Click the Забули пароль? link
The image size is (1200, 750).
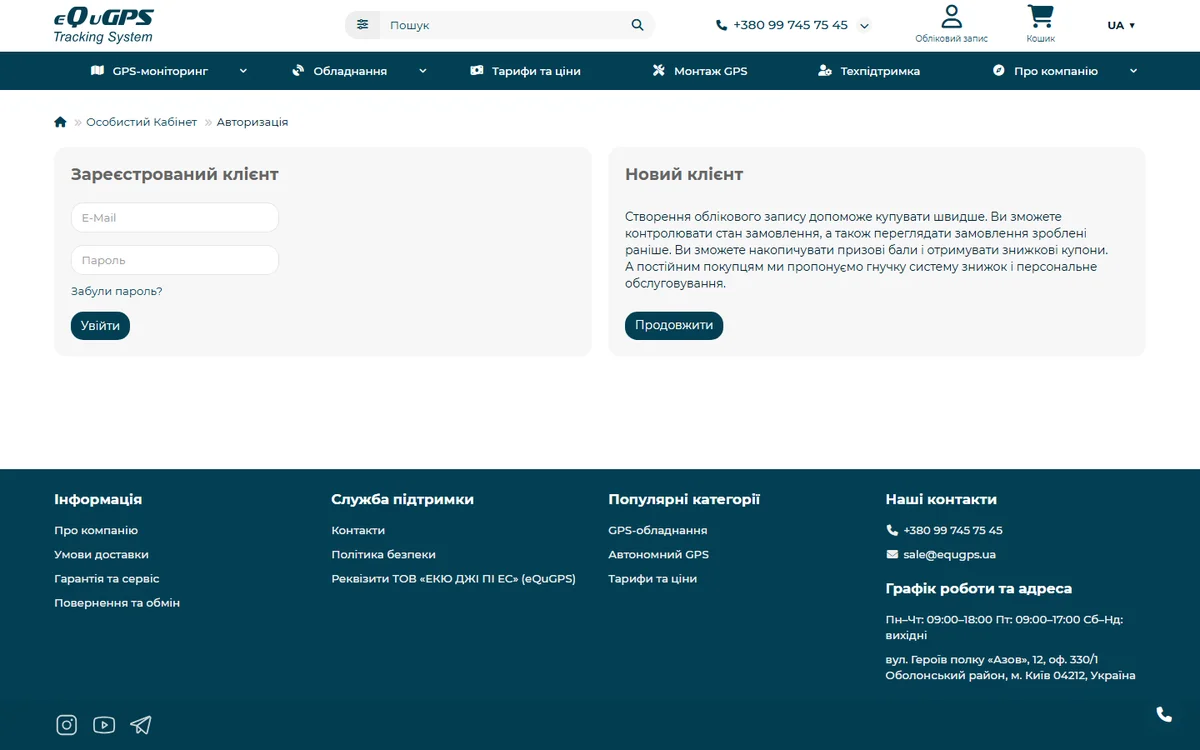tap(116, 291)
